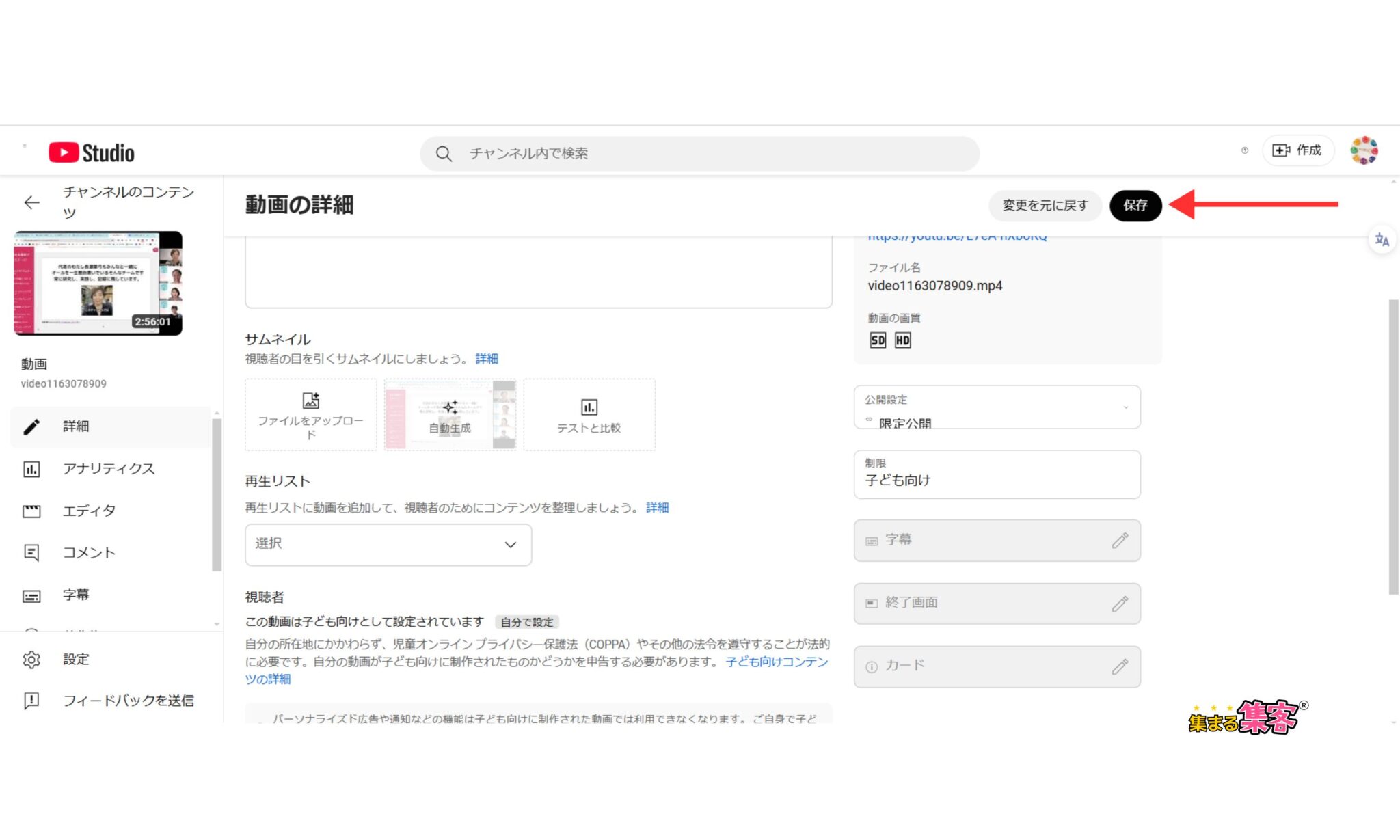The image size is (1400, 840).
Task: Click the HD quality icon
Action: (902, 340)
